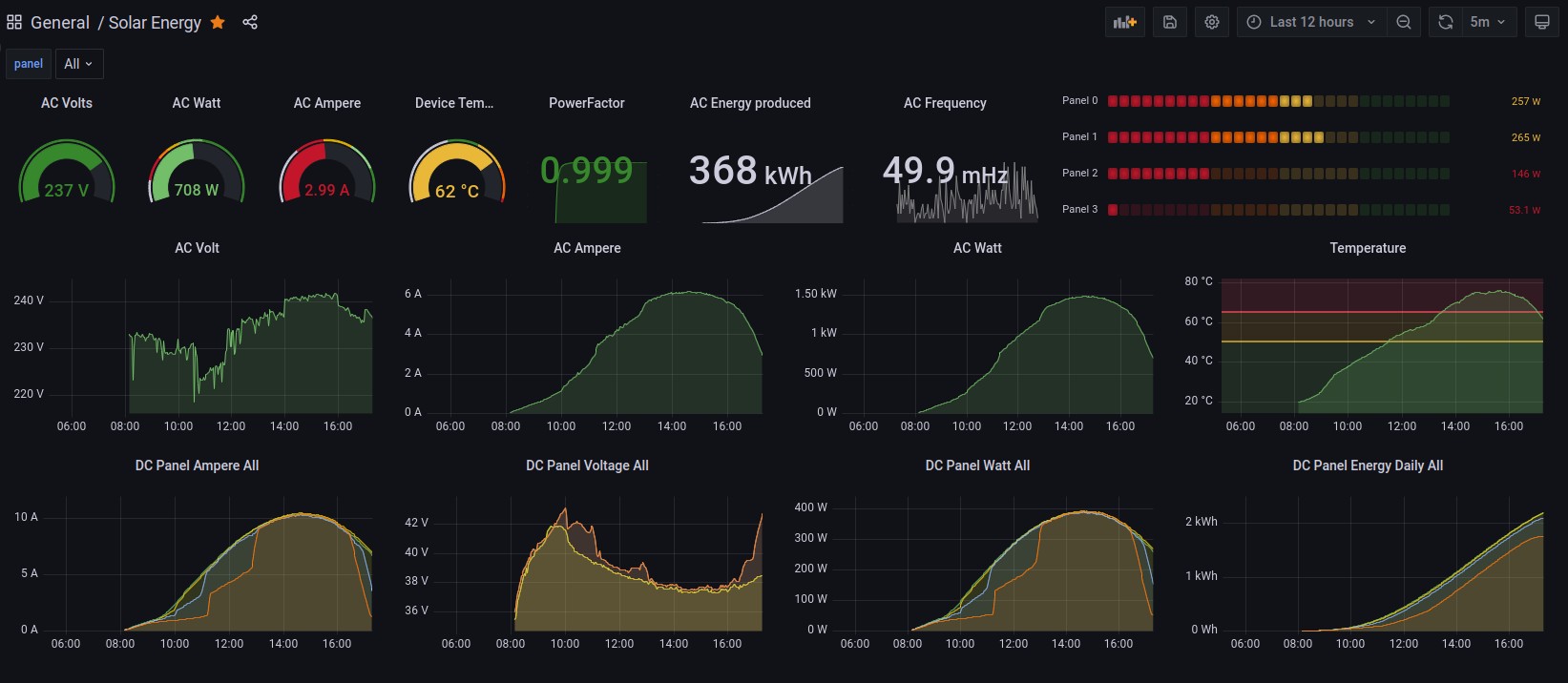Open the share dashboard icon

click(x=250, y=22)
